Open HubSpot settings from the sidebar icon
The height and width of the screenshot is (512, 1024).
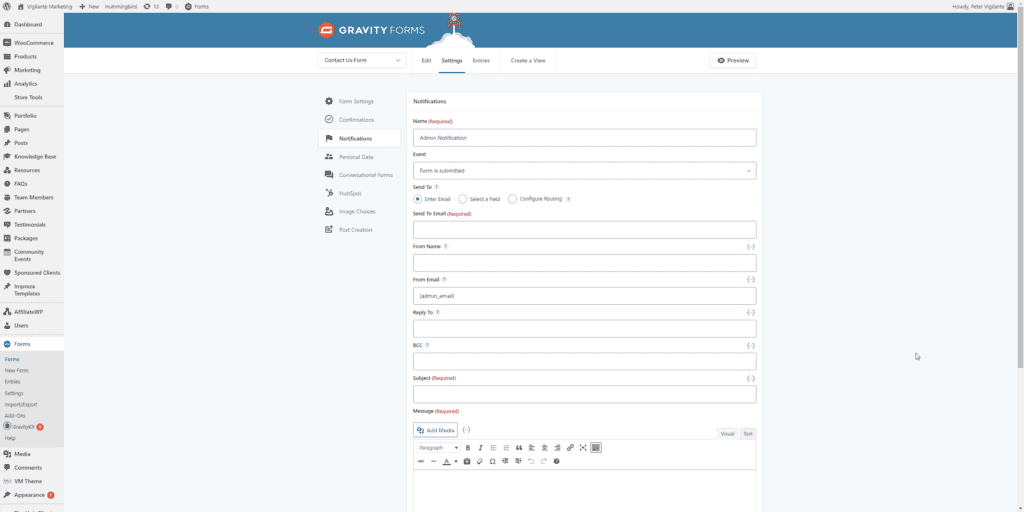329,193
